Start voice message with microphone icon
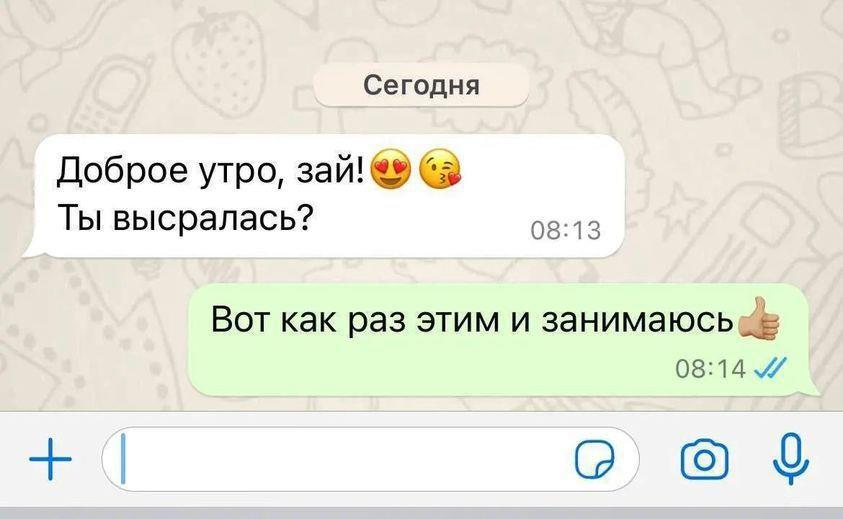 pos(790,459)
